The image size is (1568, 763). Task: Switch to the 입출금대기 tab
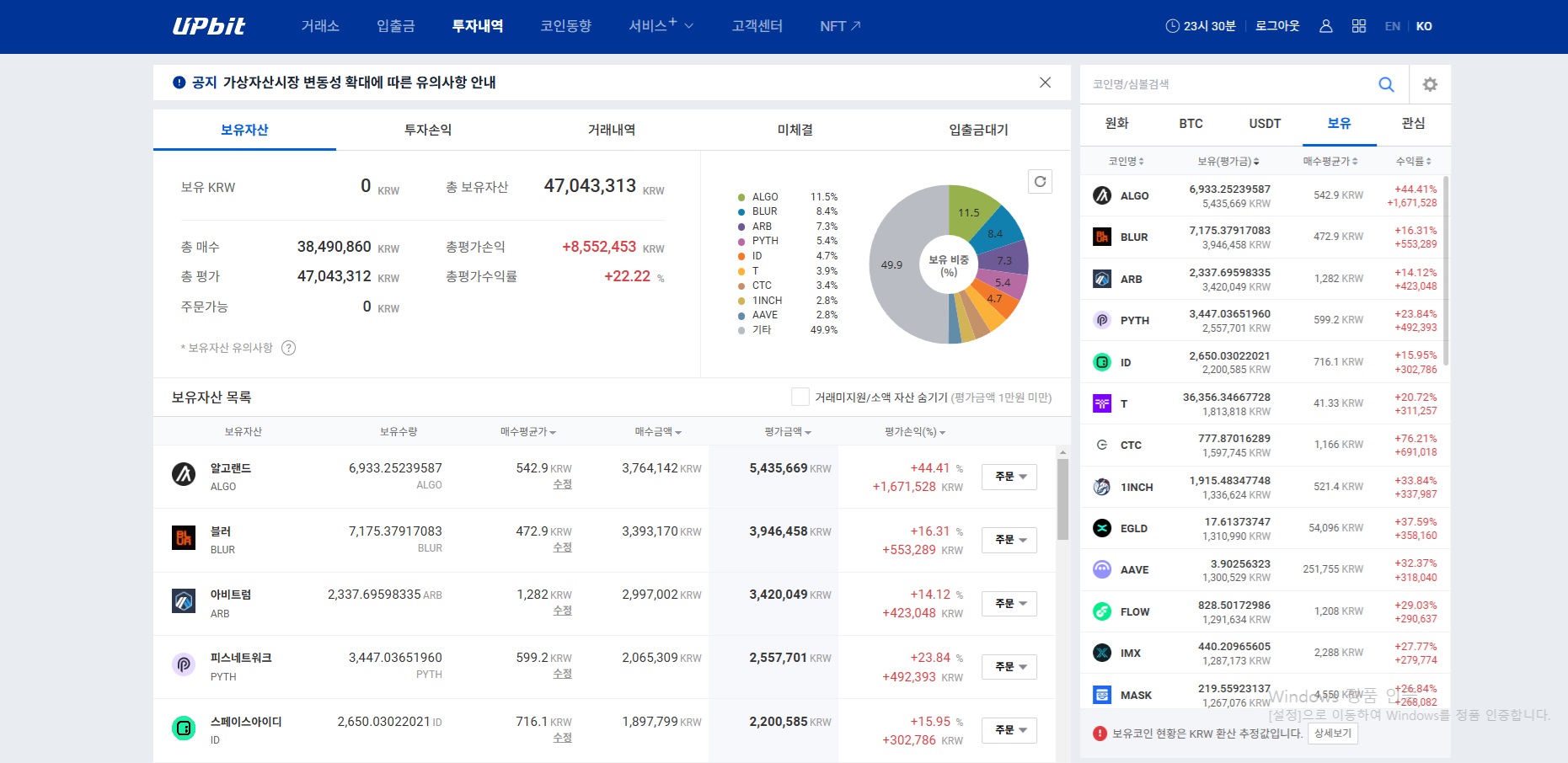(978, 130)
